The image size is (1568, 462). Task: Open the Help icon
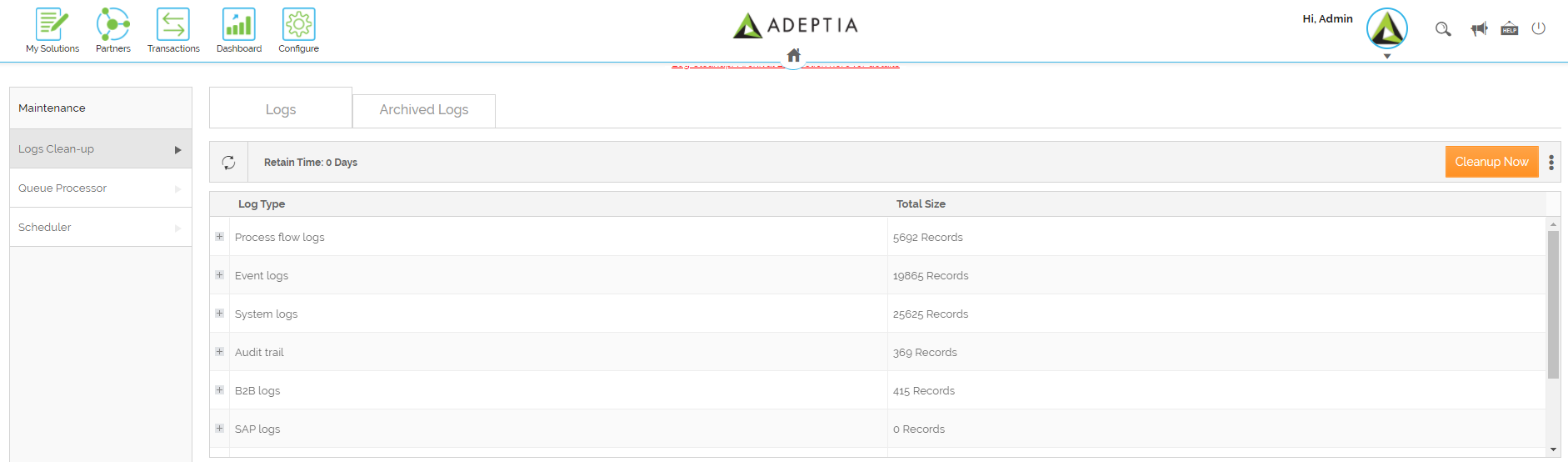click(x=1510, y=29)
